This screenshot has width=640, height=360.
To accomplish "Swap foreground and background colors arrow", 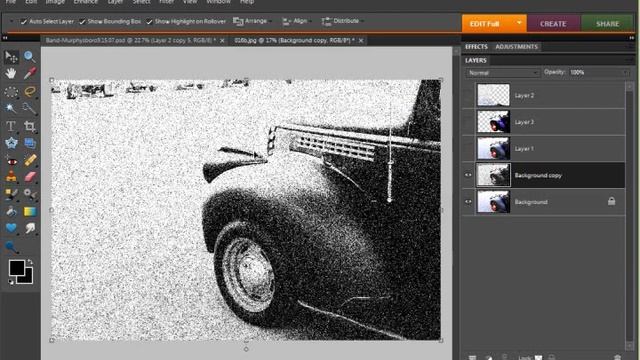I will [30, 262].
